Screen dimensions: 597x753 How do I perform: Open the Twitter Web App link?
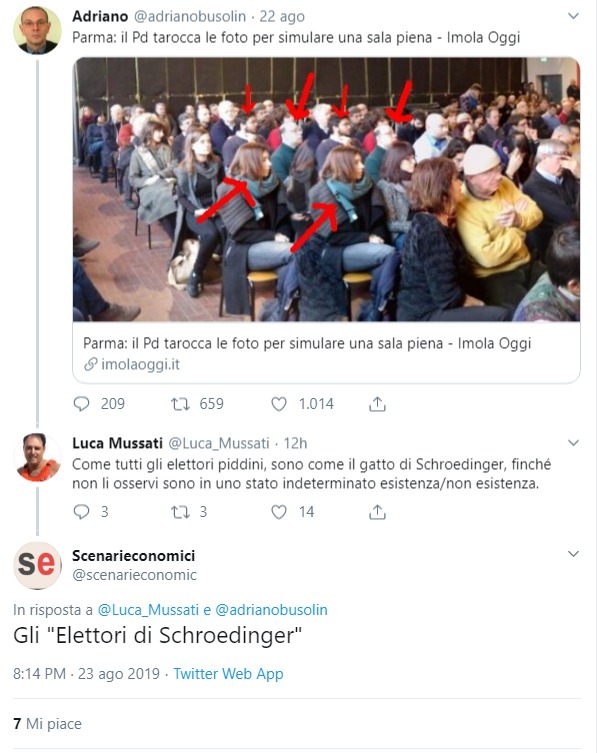point(228,674)
